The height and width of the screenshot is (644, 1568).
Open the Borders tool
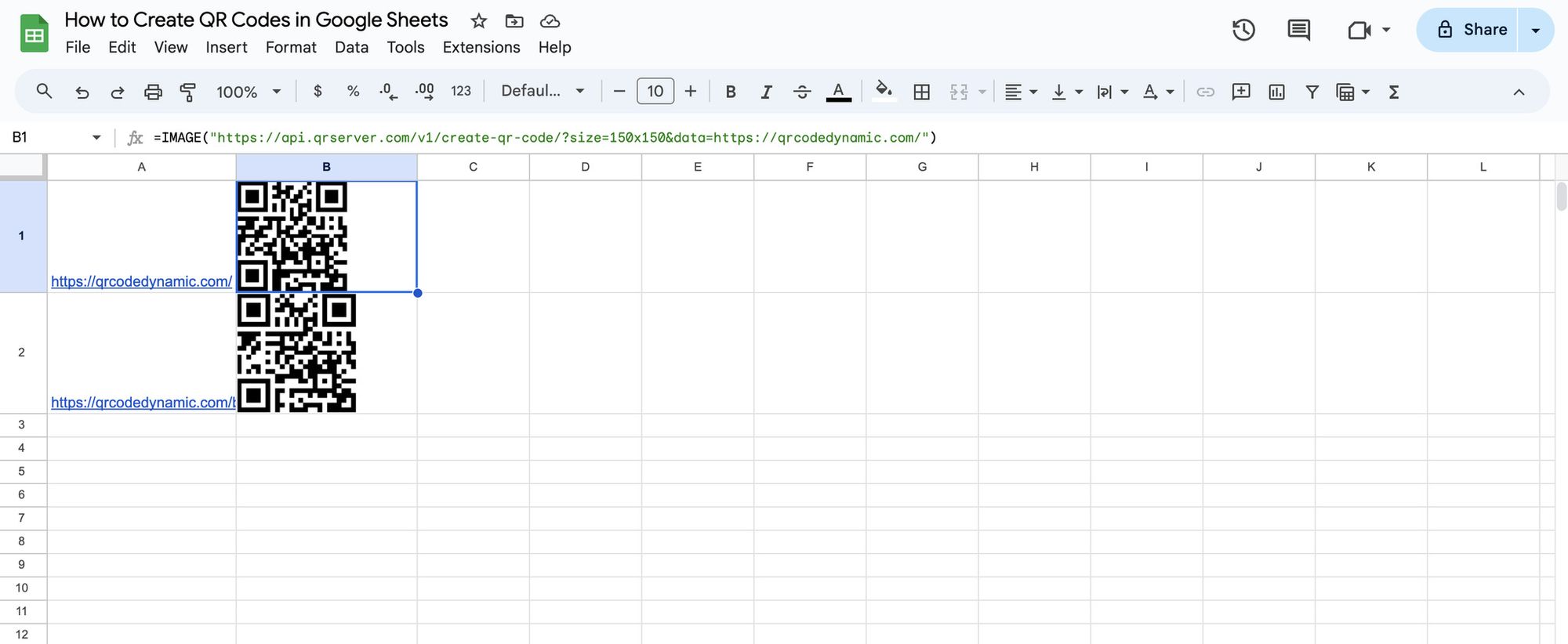coord(922,92)
